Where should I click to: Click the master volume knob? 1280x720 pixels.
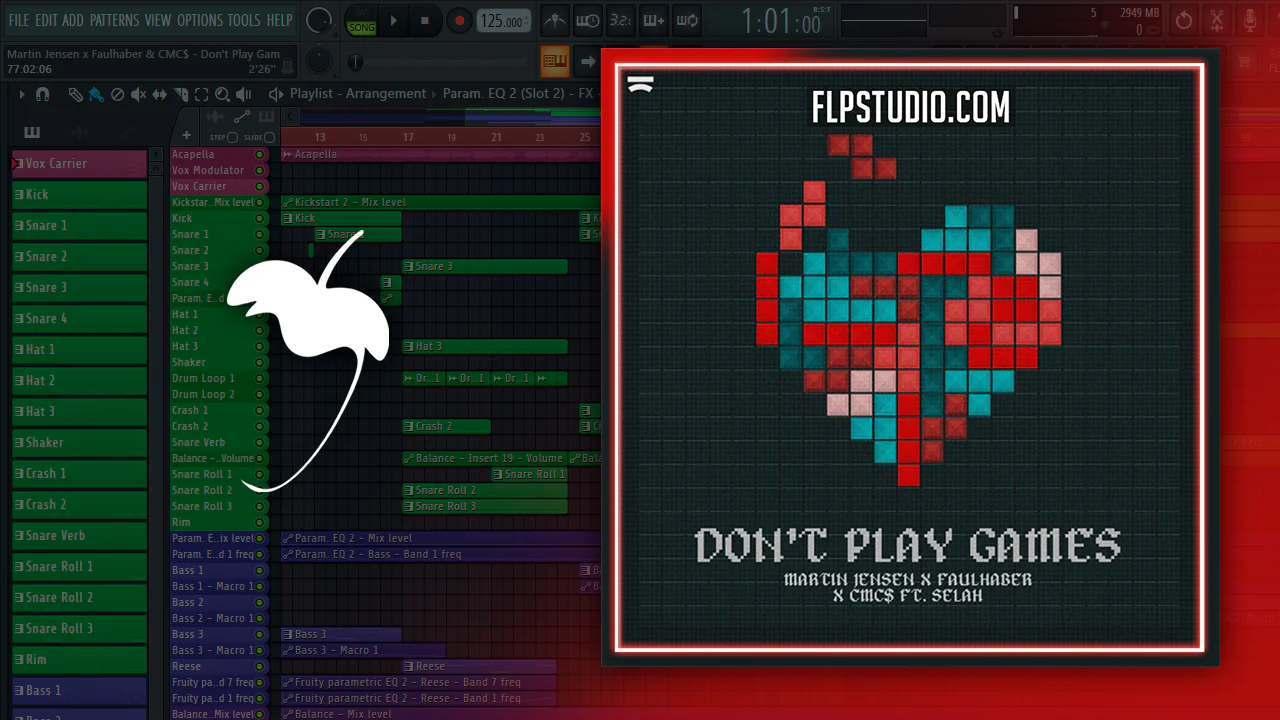[x=319, y=20]
